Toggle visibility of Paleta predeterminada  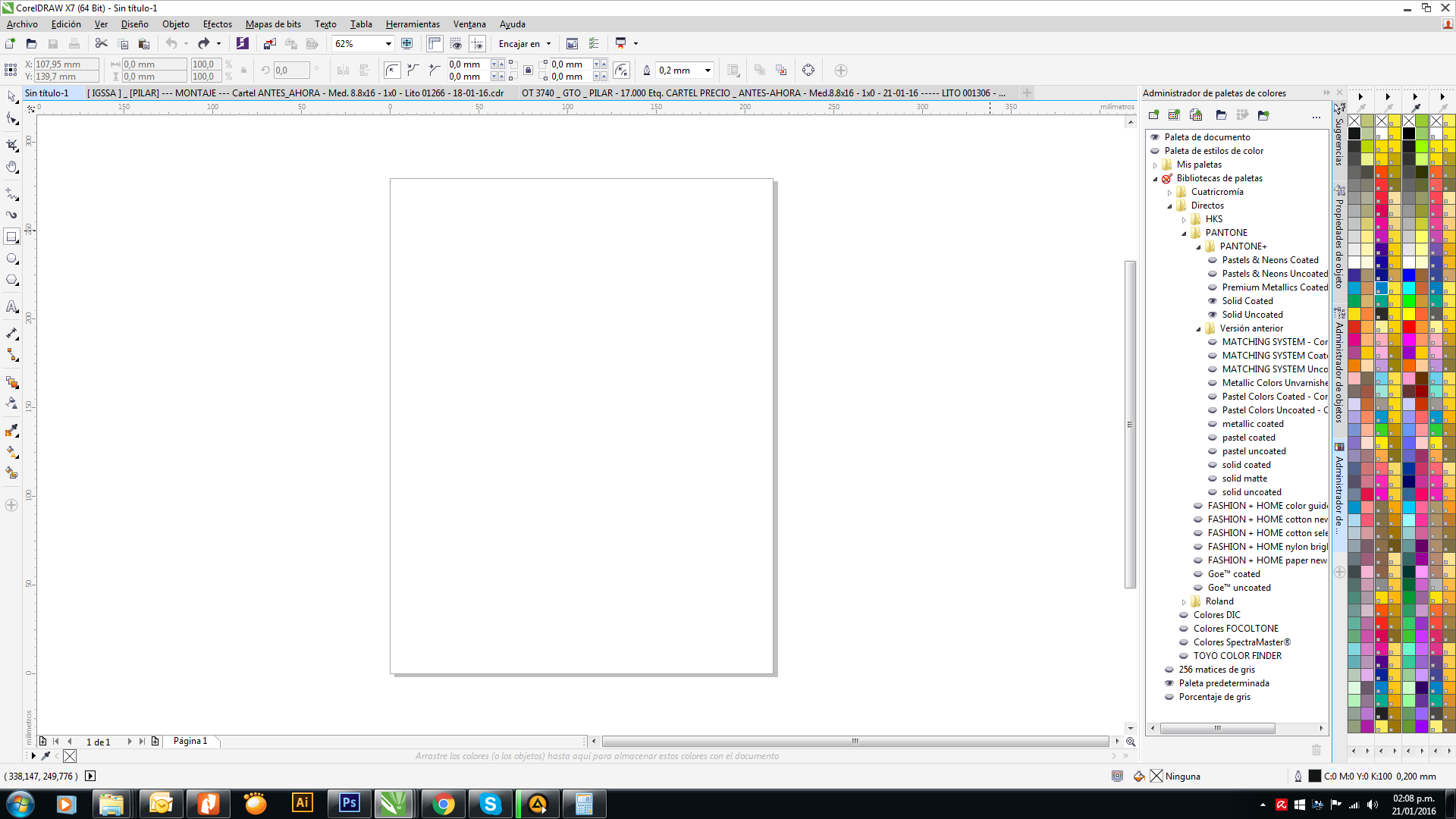1169,683
